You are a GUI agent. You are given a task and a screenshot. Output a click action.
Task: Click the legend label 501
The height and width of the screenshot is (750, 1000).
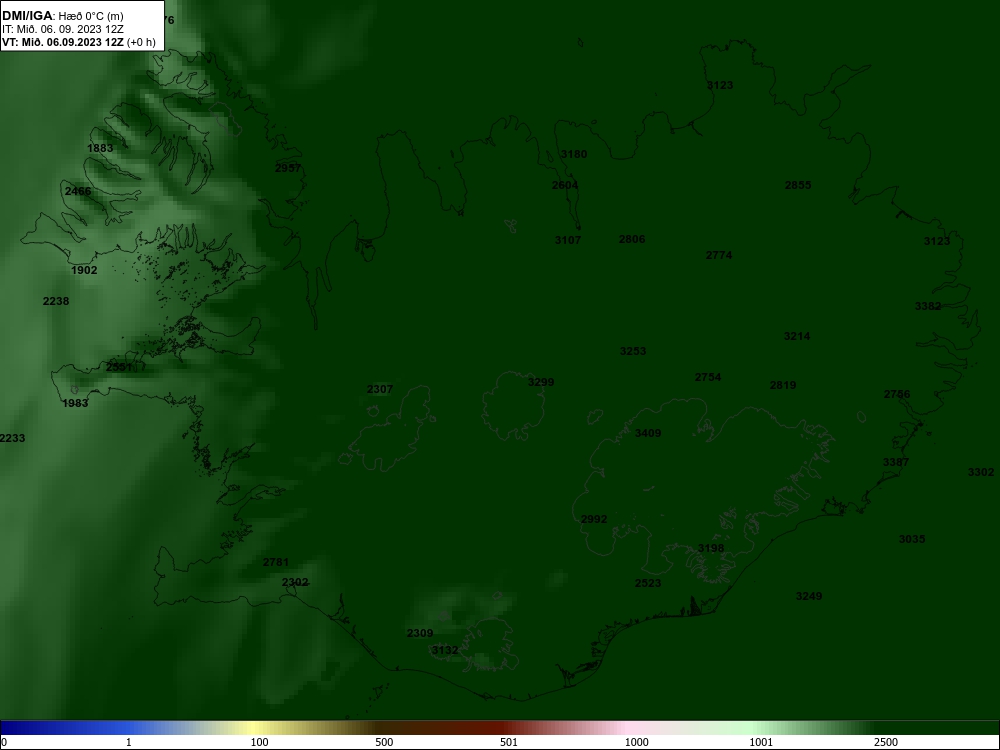pos(509,742)
